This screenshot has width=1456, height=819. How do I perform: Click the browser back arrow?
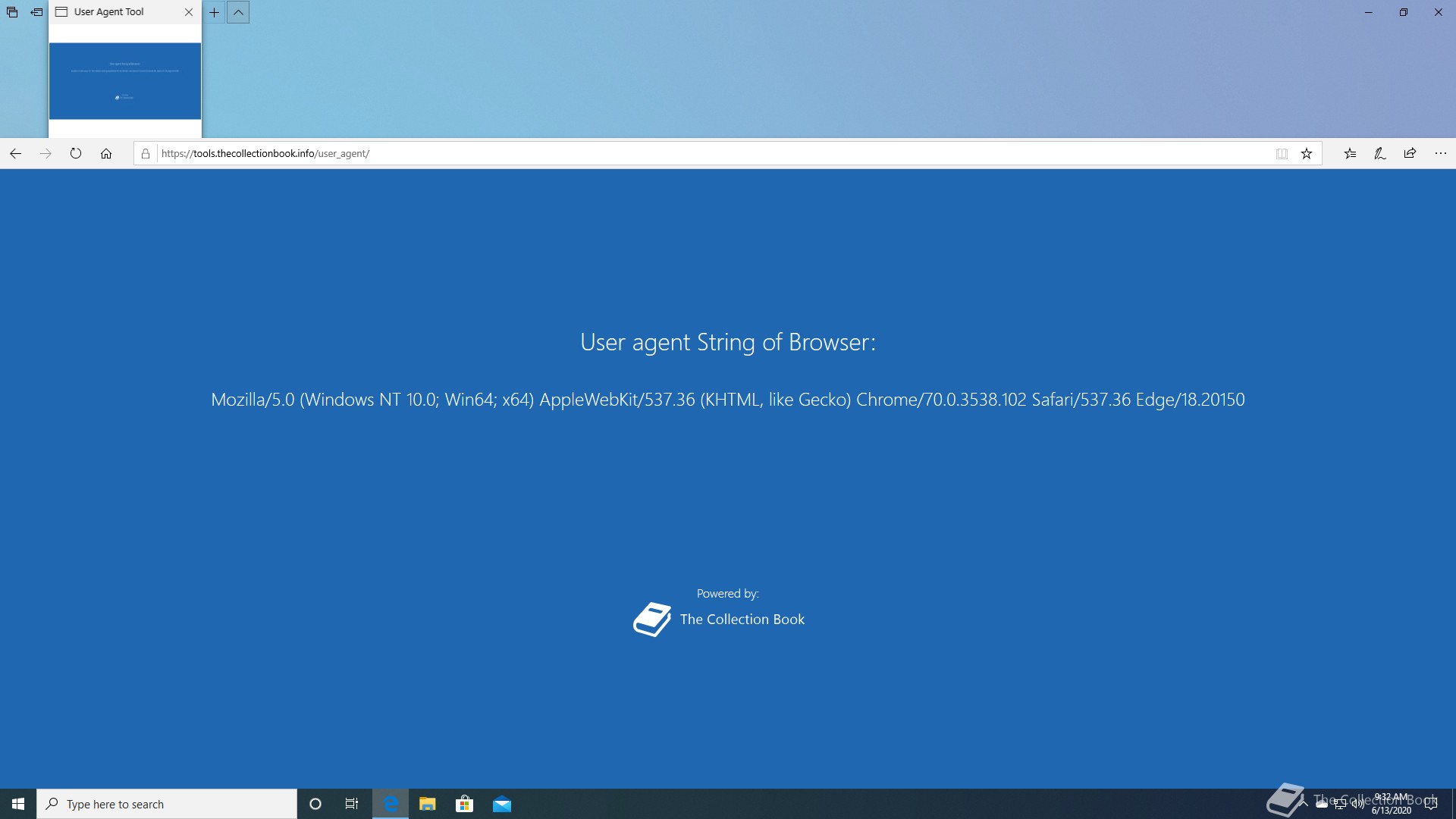click(15, 153)
